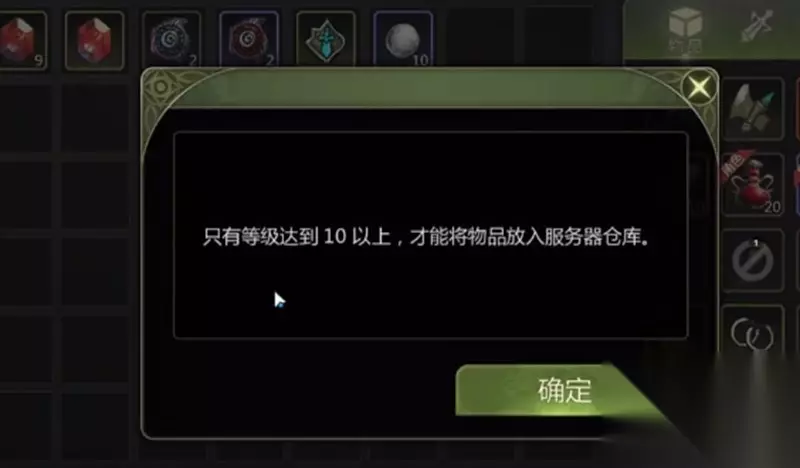This screenshot has width=800, height=468.
Task: Switch to the sword equipment tab
Action: (x=757, y=27)
